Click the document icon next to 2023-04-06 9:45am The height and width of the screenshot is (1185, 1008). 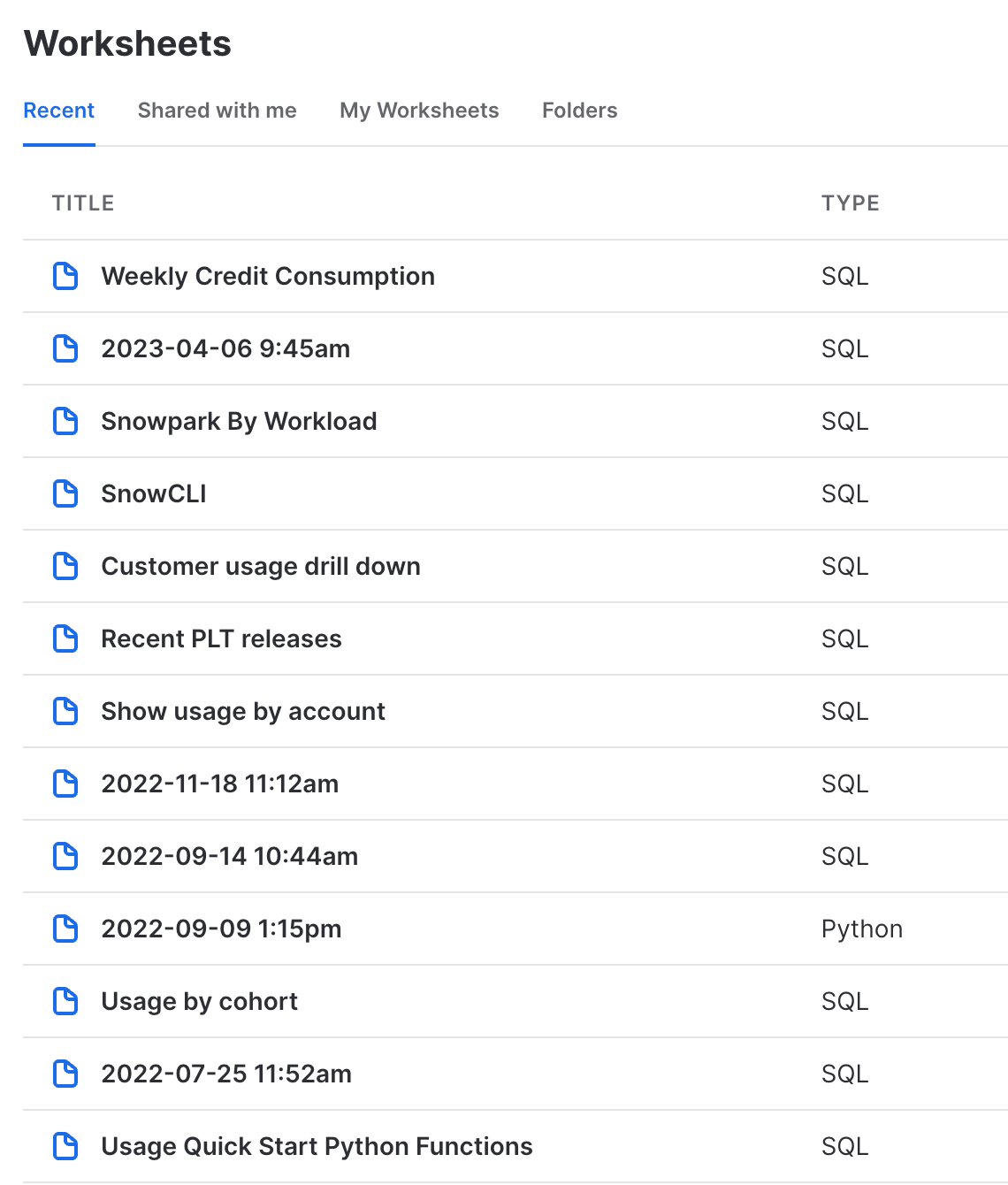(65, 348)
